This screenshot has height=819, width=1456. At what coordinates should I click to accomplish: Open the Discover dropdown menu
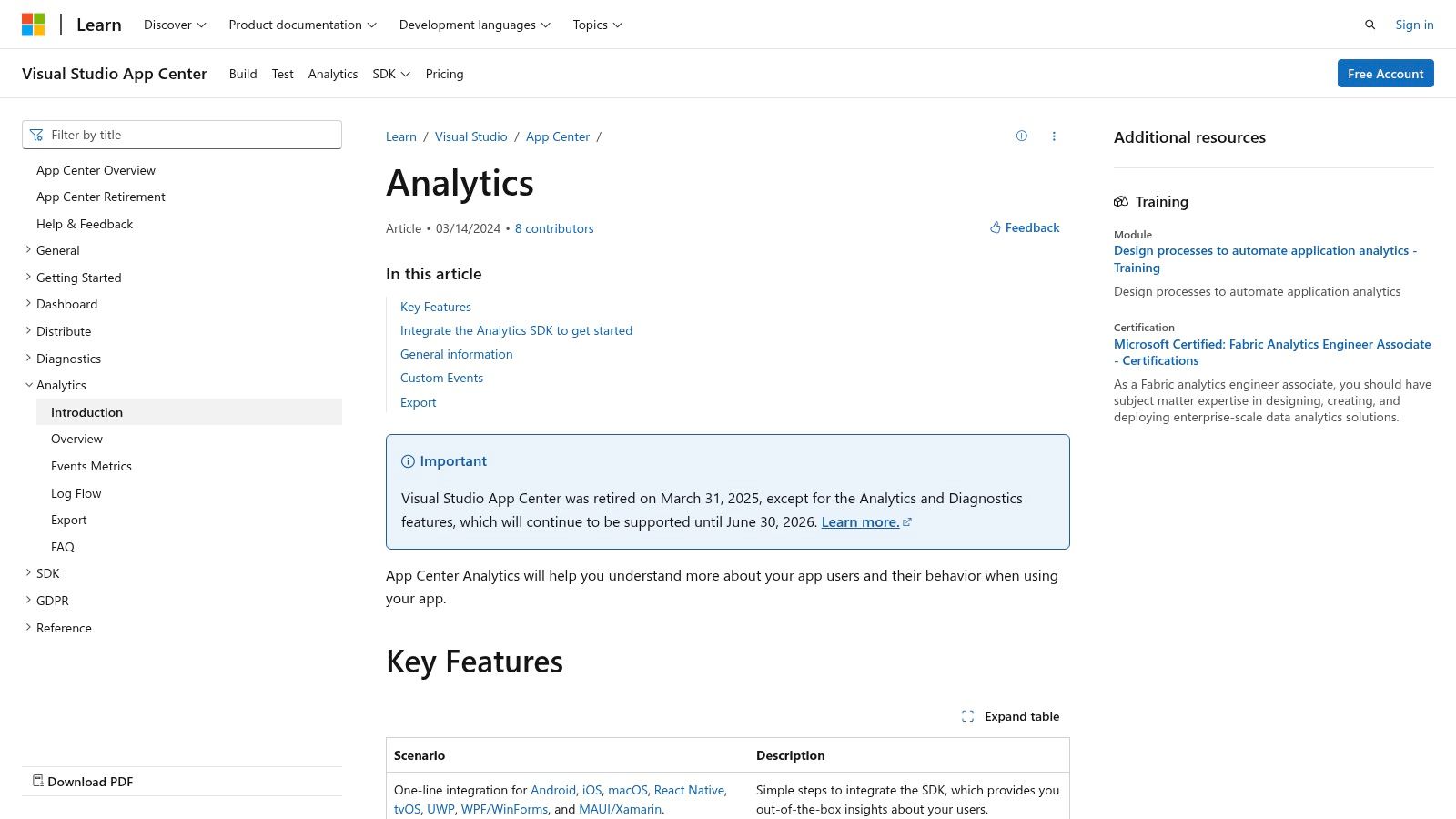(175, 25)
